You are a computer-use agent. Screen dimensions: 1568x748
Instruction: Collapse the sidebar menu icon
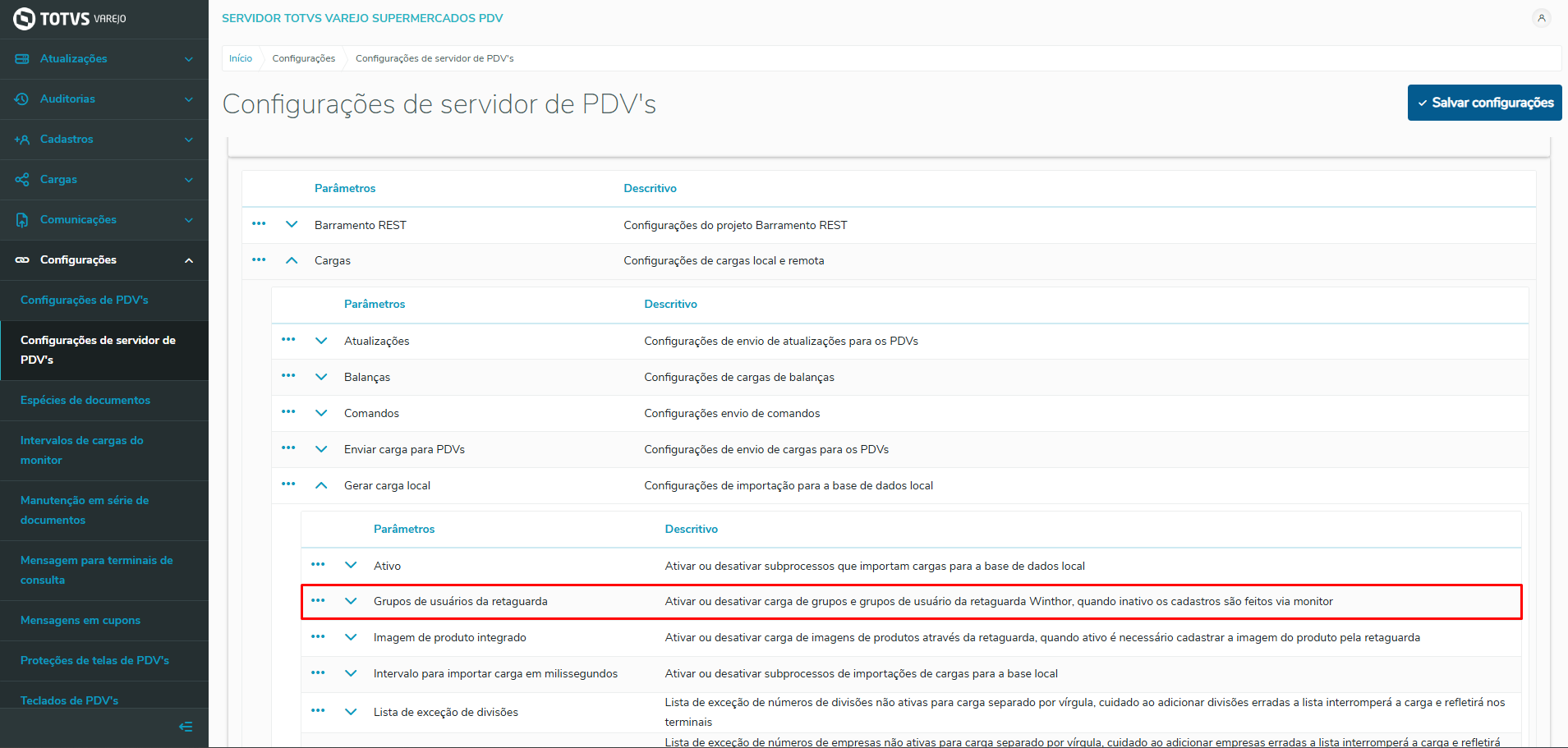(x=186, y=727)
